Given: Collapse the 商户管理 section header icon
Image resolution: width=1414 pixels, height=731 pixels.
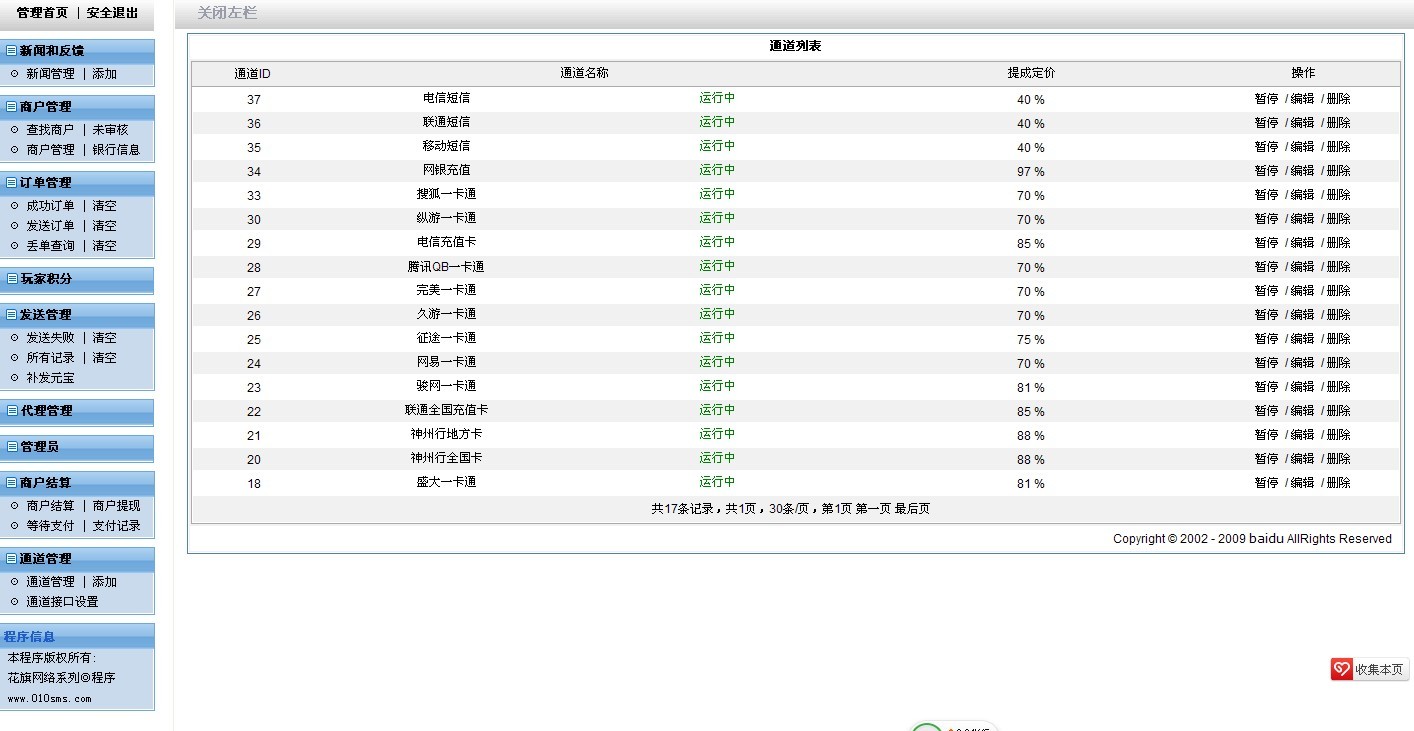Looking at the screenshot, I should click(x=11, y=106).
